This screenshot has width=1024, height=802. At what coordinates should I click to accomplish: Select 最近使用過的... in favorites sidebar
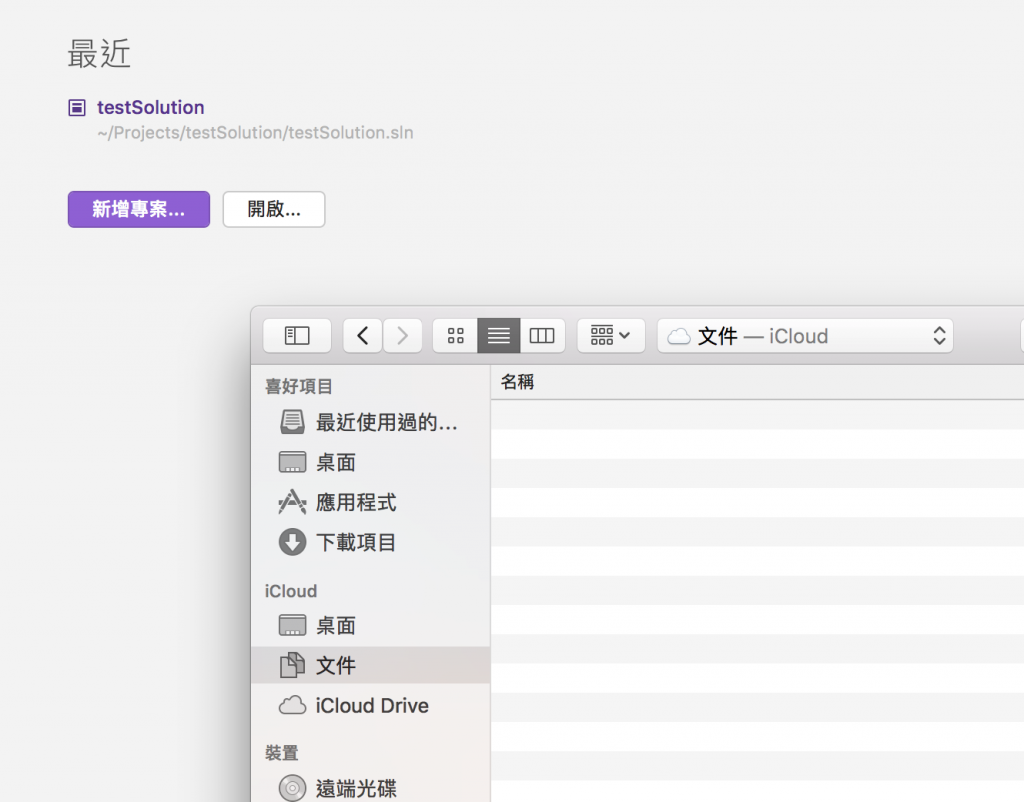[x=370, y=423]
